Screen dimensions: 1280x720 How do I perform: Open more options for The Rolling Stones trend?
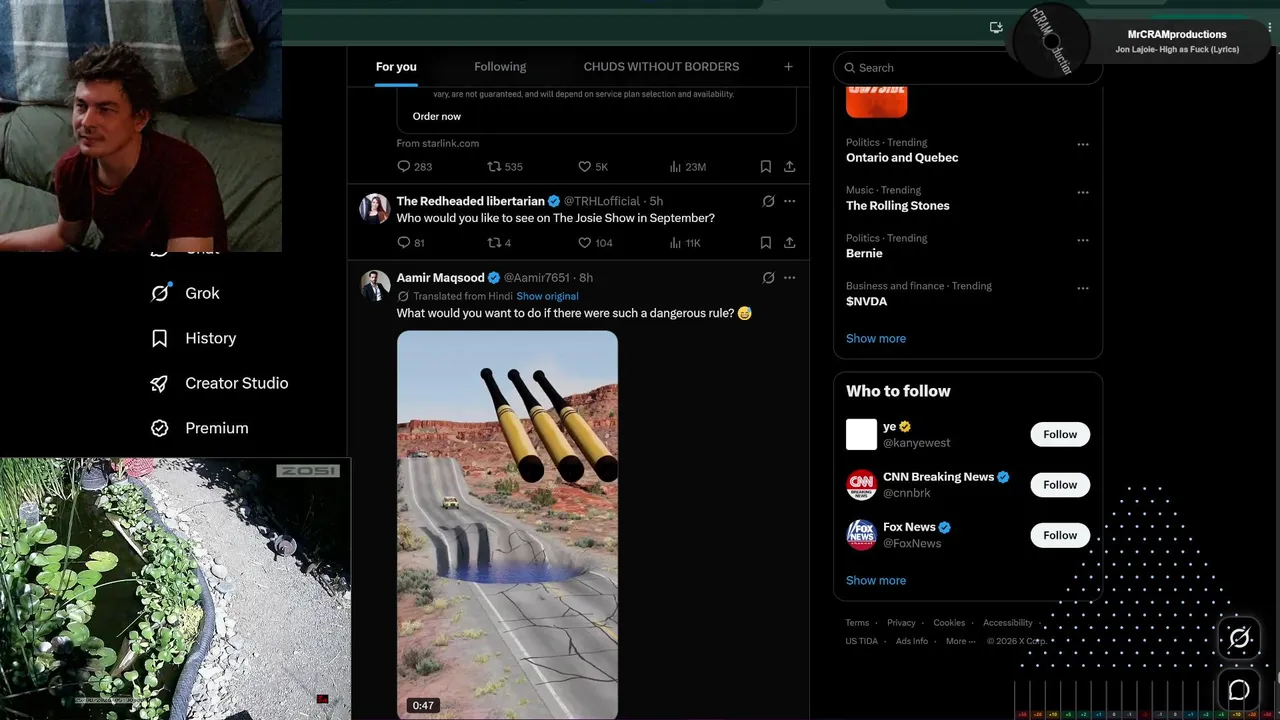coord(1083,193)
